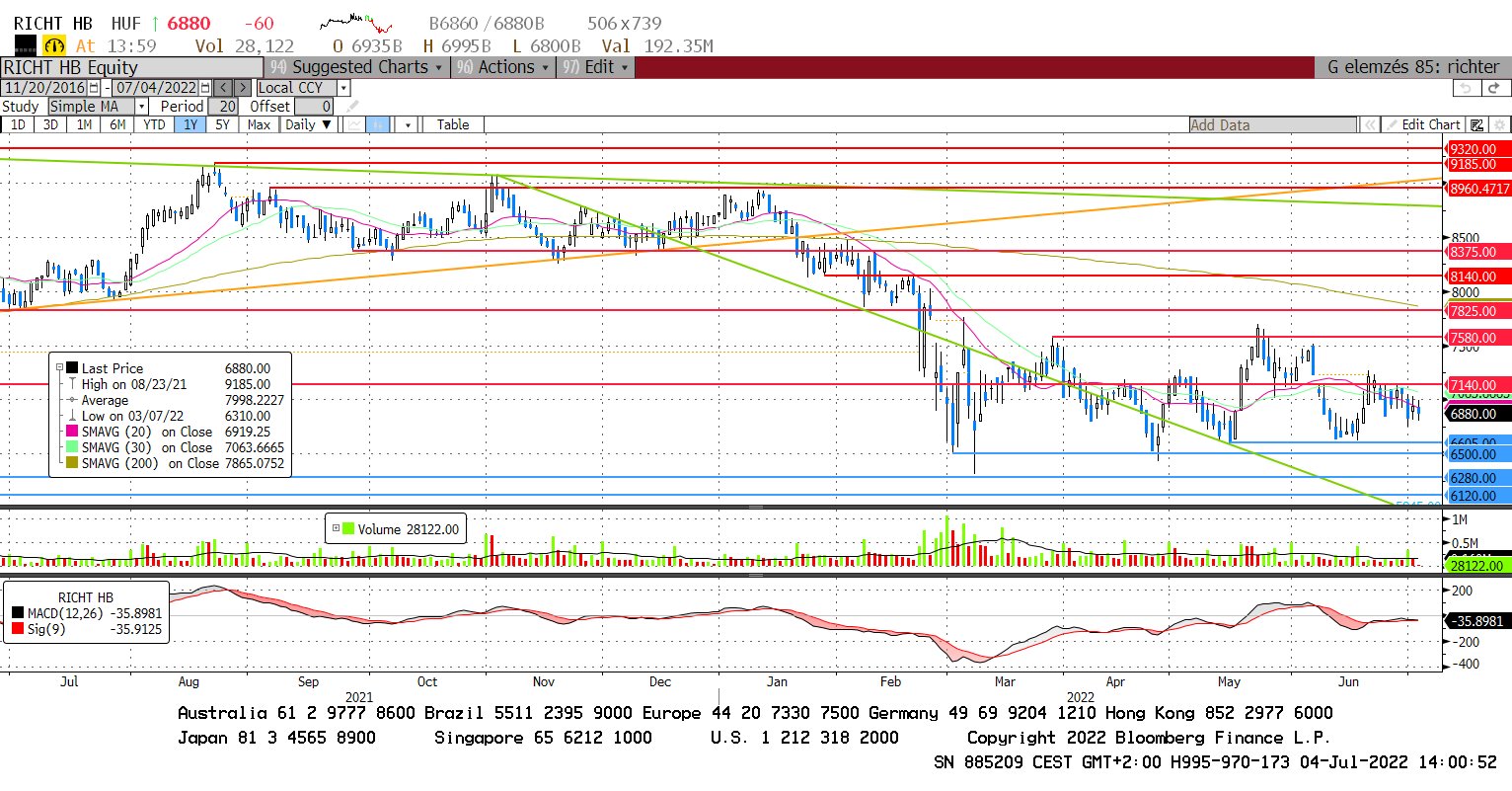Click the black square icon in the header
The width and height of the screenshot is (1512, 791).
pos(26,45)
